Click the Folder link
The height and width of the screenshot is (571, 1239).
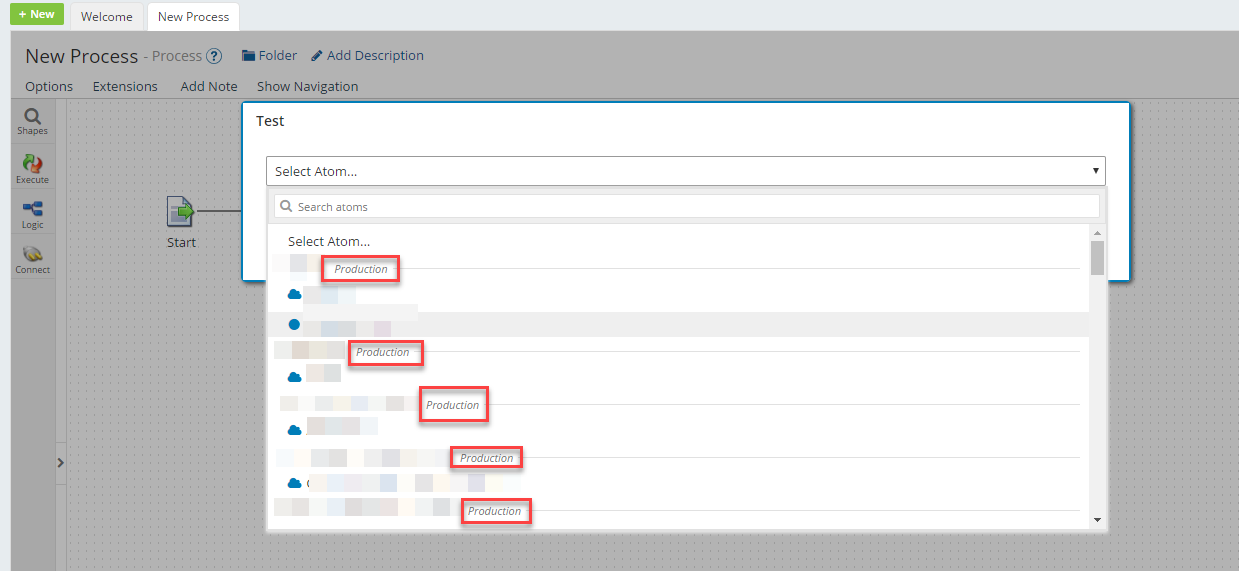coord(278,55)
